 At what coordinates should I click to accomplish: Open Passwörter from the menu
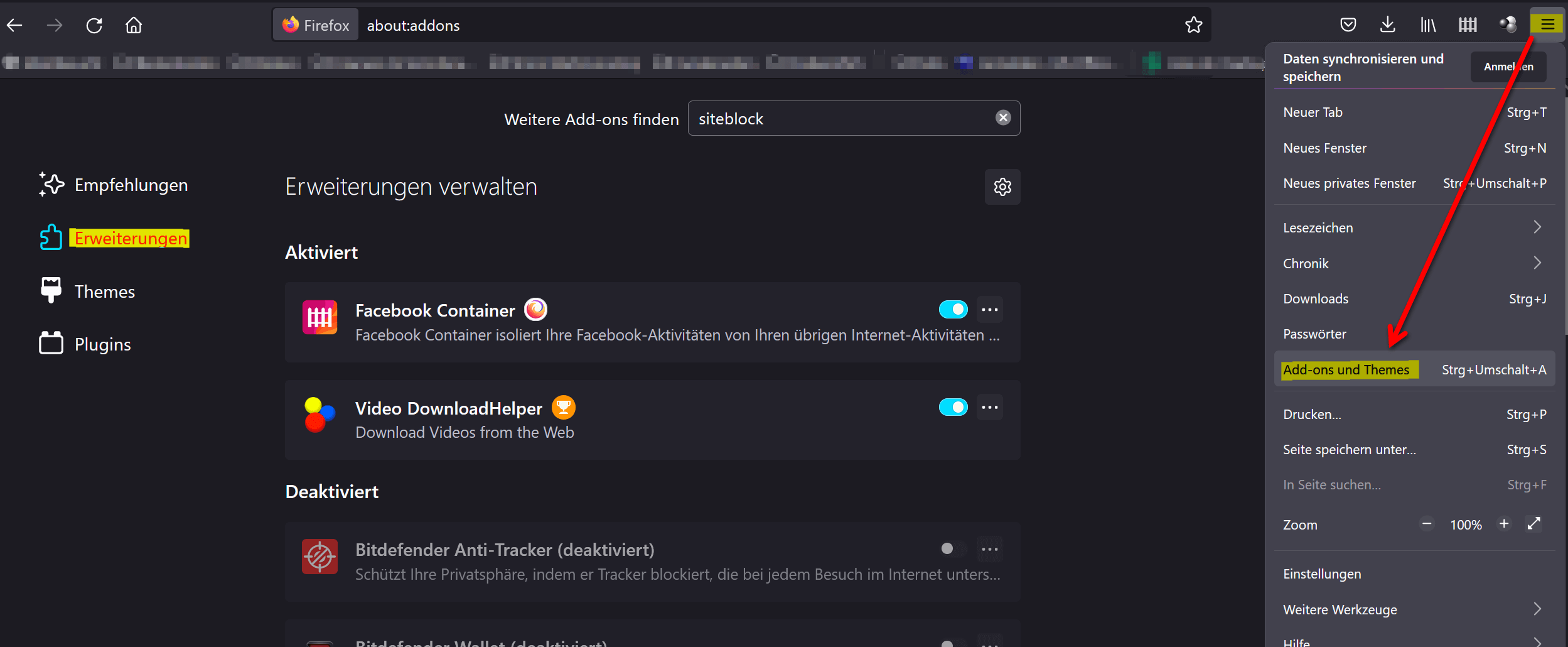1415,334
